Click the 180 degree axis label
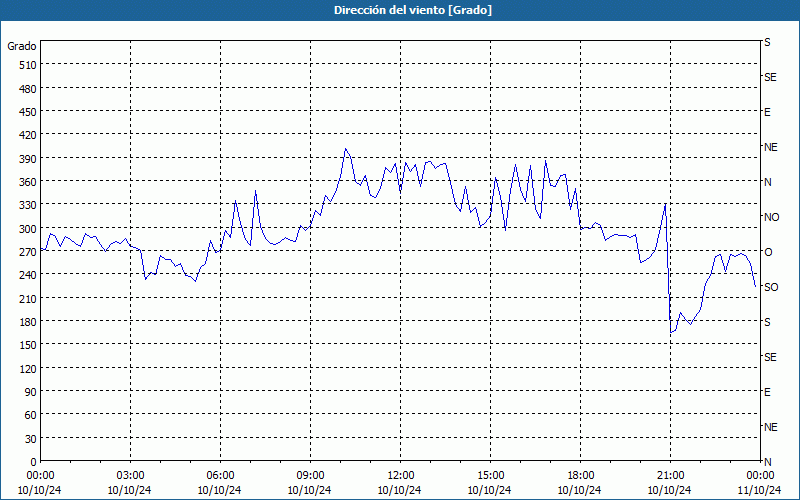This screenshot has width=800, height=500. [x=28, y=322]
